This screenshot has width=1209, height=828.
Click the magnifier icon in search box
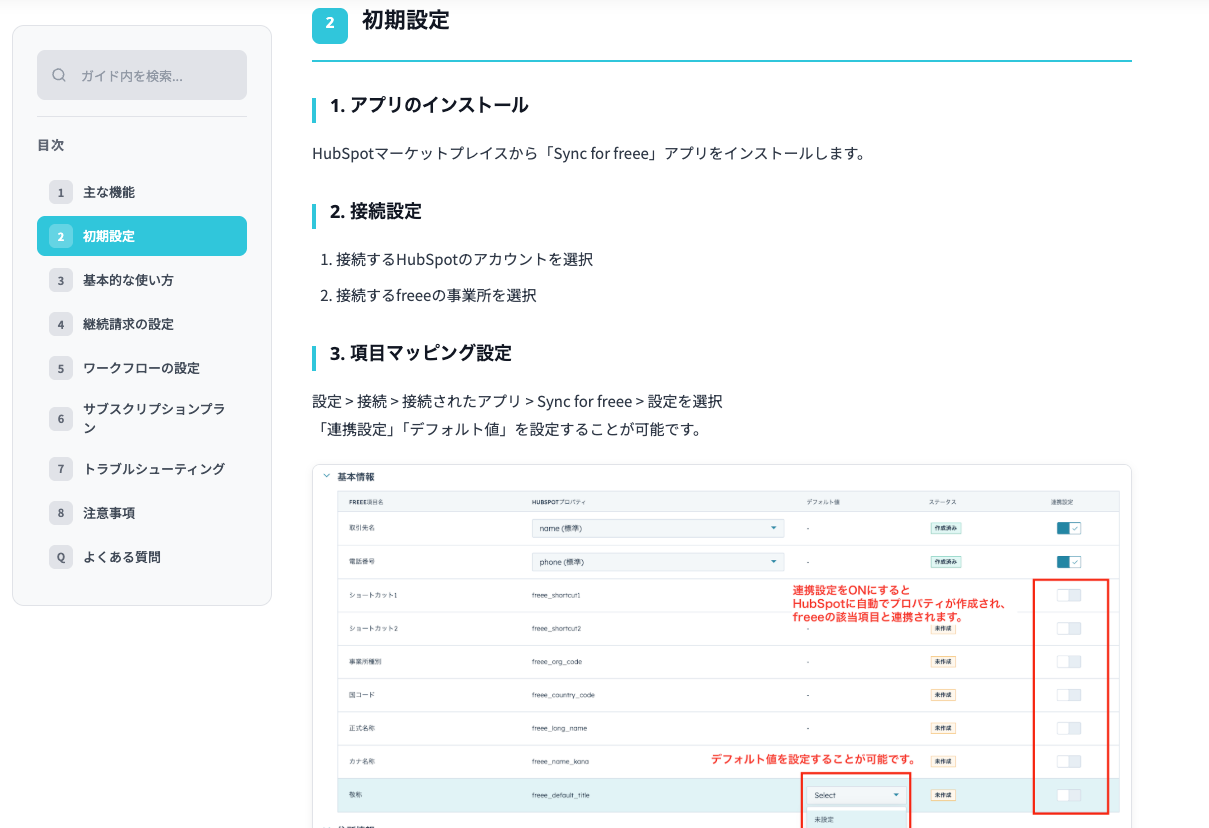tap(59, 75)
